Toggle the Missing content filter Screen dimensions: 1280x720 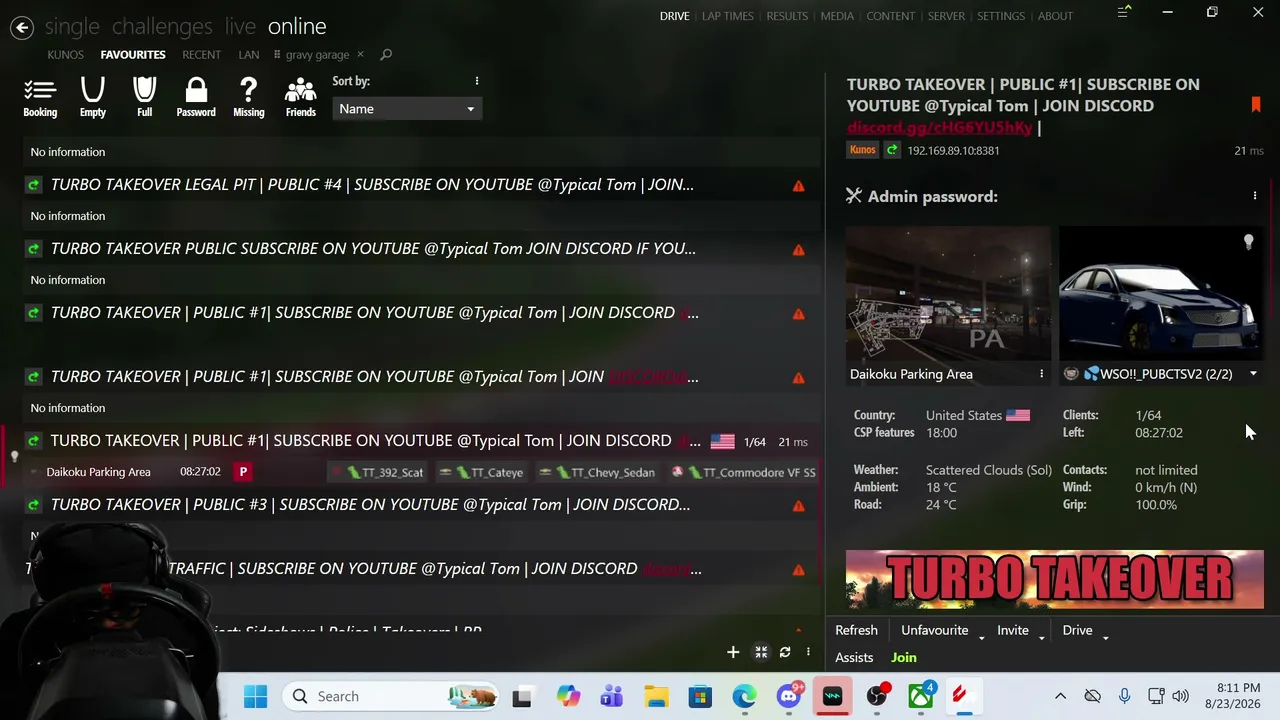click(x=249, y=98)
